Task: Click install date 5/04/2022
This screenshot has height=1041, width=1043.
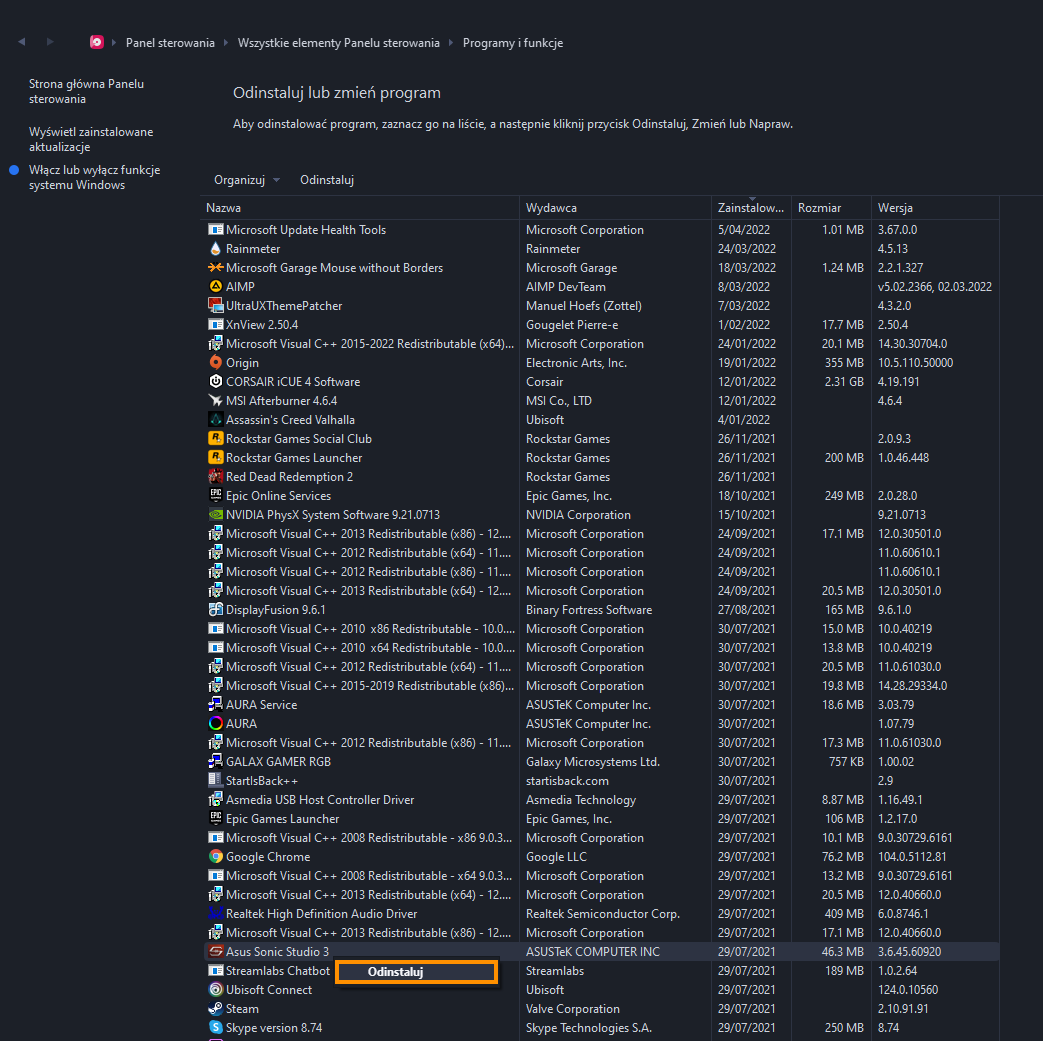Action: 744,229
